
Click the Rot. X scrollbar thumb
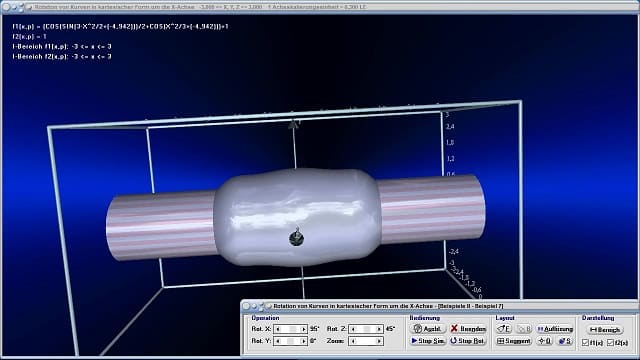(x=292, y=329)
